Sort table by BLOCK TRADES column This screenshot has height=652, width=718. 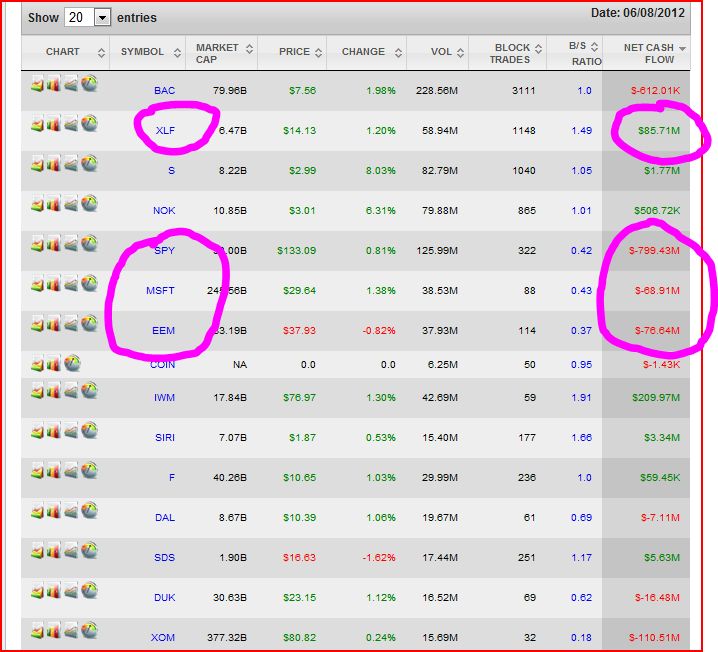507,52
